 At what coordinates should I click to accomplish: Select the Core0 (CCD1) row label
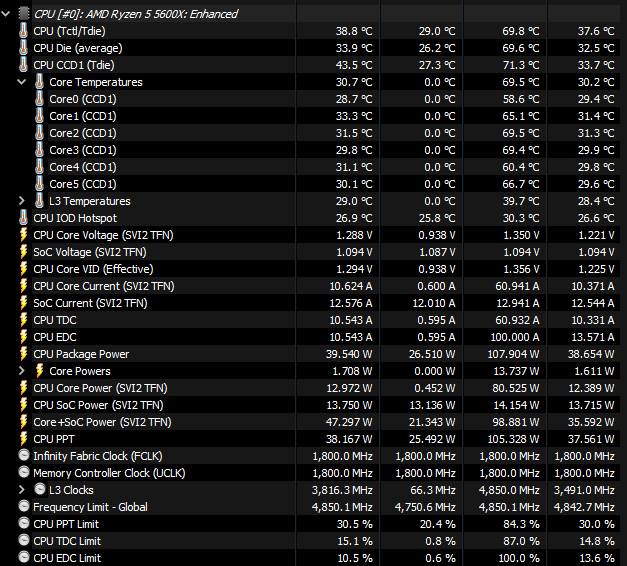pyautogui.click(x=83, y=99)
